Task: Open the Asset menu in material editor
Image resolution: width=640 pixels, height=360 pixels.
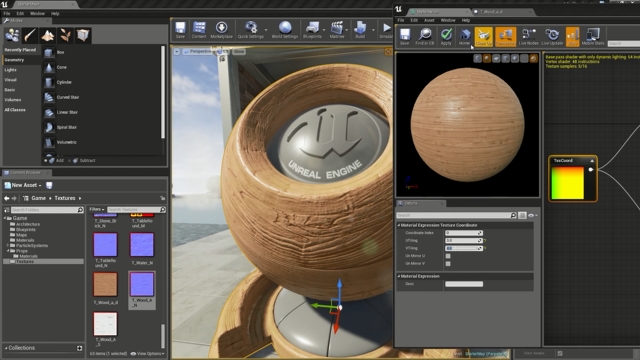Action: (429, 20)
